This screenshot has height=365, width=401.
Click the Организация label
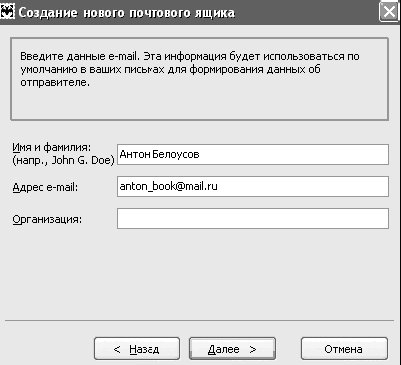[47, 220]
